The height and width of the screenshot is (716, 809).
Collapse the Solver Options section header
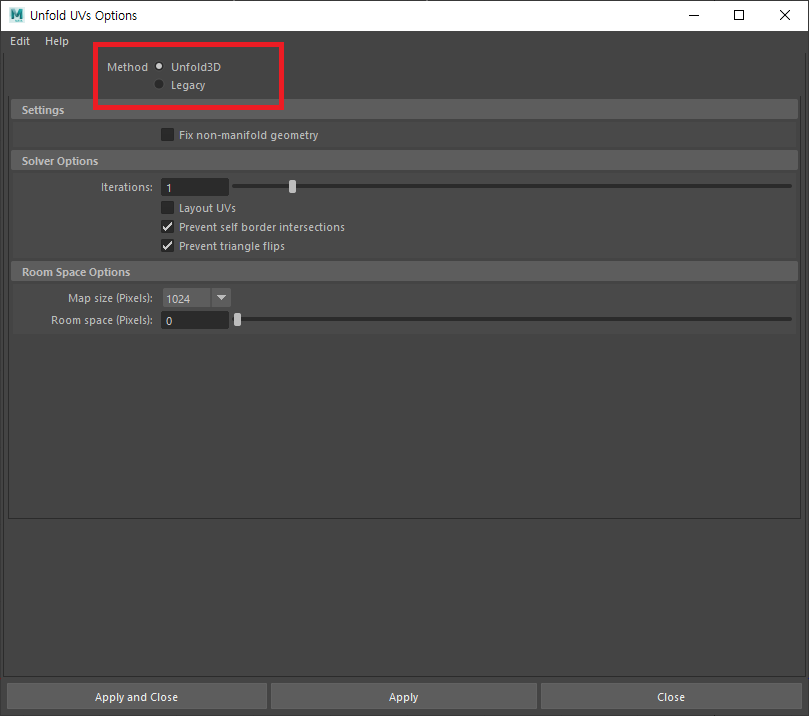point(404,161)
